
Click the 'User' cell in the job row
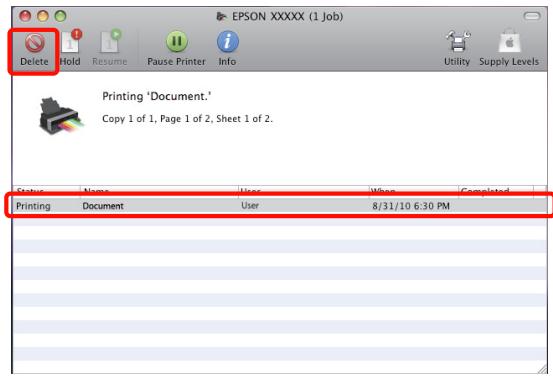pyautogui.click(x=250, y=205)
